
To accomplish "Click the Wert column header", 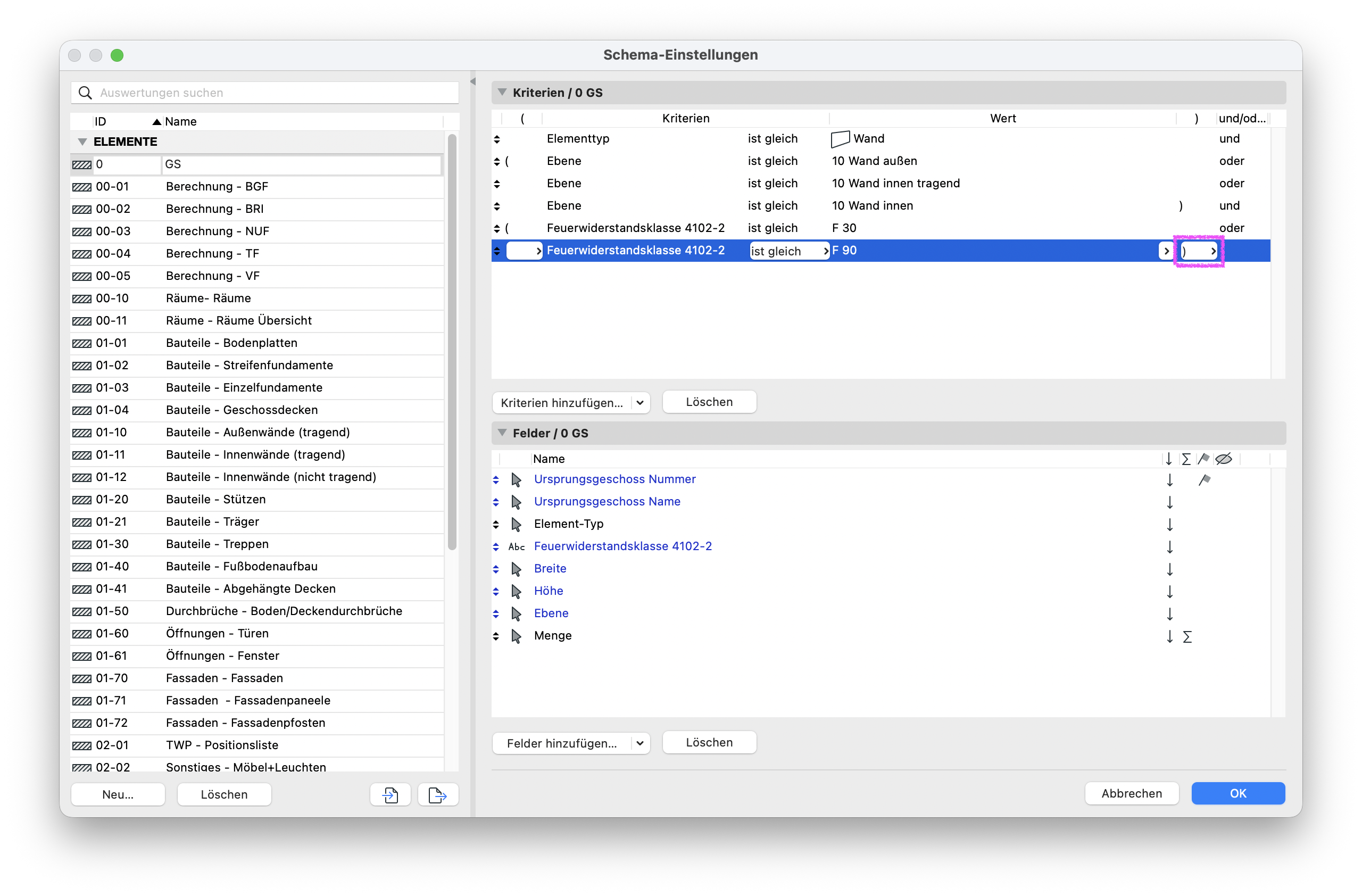I will [1003, 119].
